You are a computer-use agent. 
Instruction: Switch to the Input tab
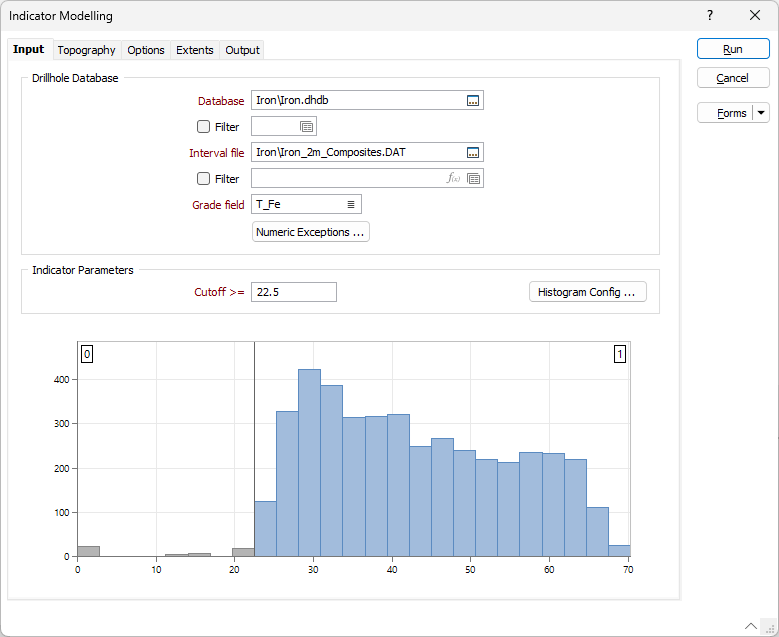pos(29,49)
